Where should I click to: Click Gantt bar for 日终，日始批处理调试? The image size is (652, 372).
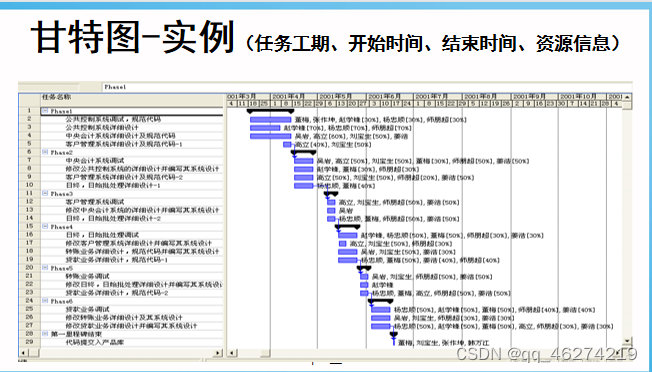(x=348, y=235)
